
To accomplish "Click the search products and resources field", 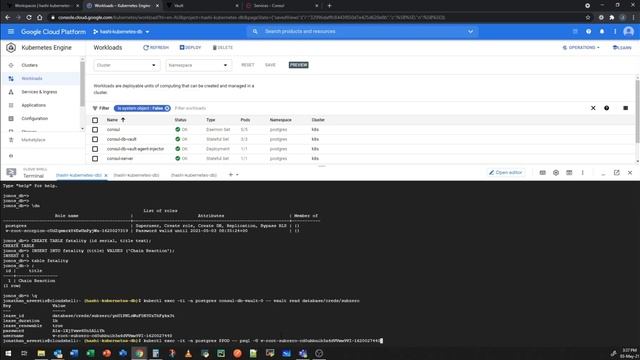I will [363, 31].
